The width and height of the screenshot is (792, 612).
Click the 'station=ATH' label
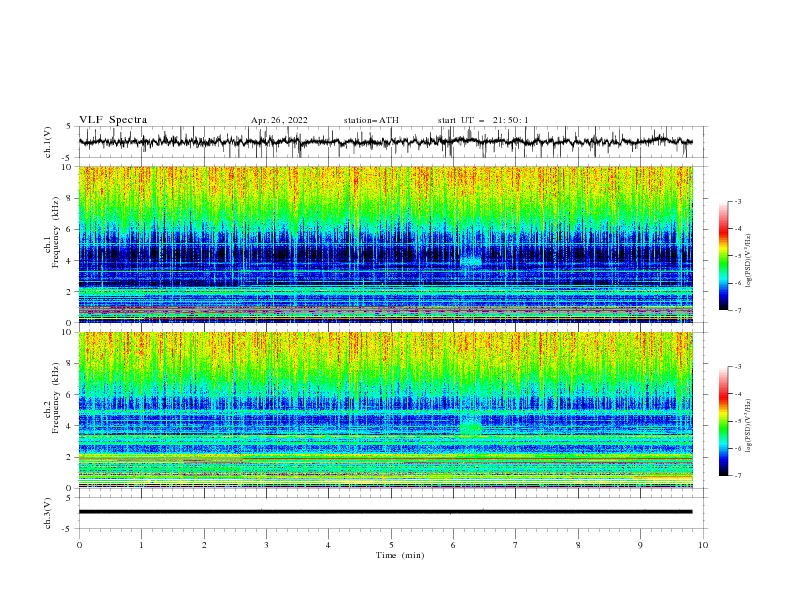[x=371, y=120]
